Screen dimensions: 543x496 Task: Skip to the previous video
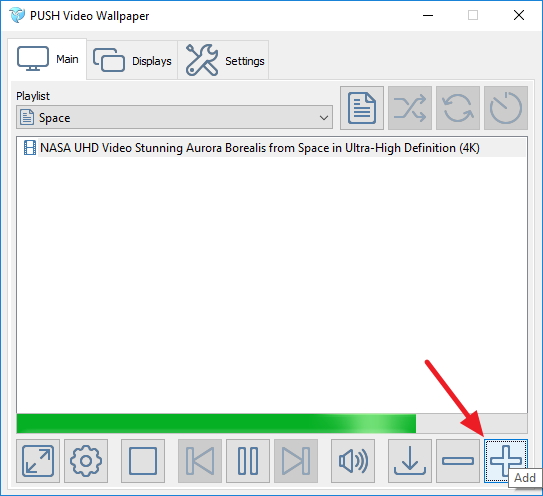pos(200,461)
